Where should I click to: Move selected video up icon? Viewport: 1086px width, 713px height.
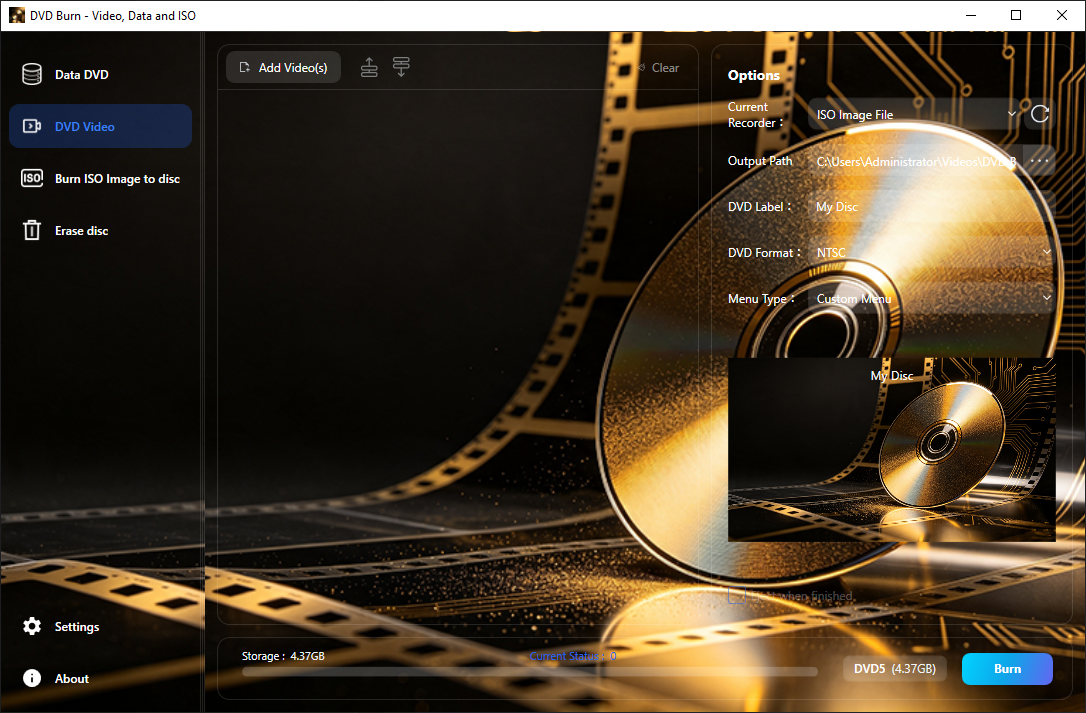point(369,67)
